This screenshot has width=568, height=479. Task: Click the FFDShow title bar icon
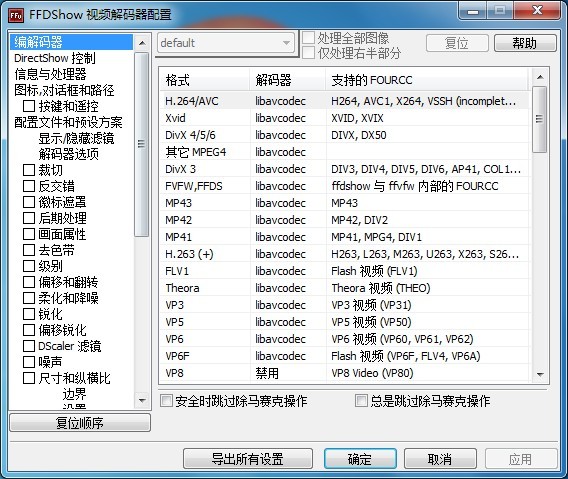[x=16, y=15]
